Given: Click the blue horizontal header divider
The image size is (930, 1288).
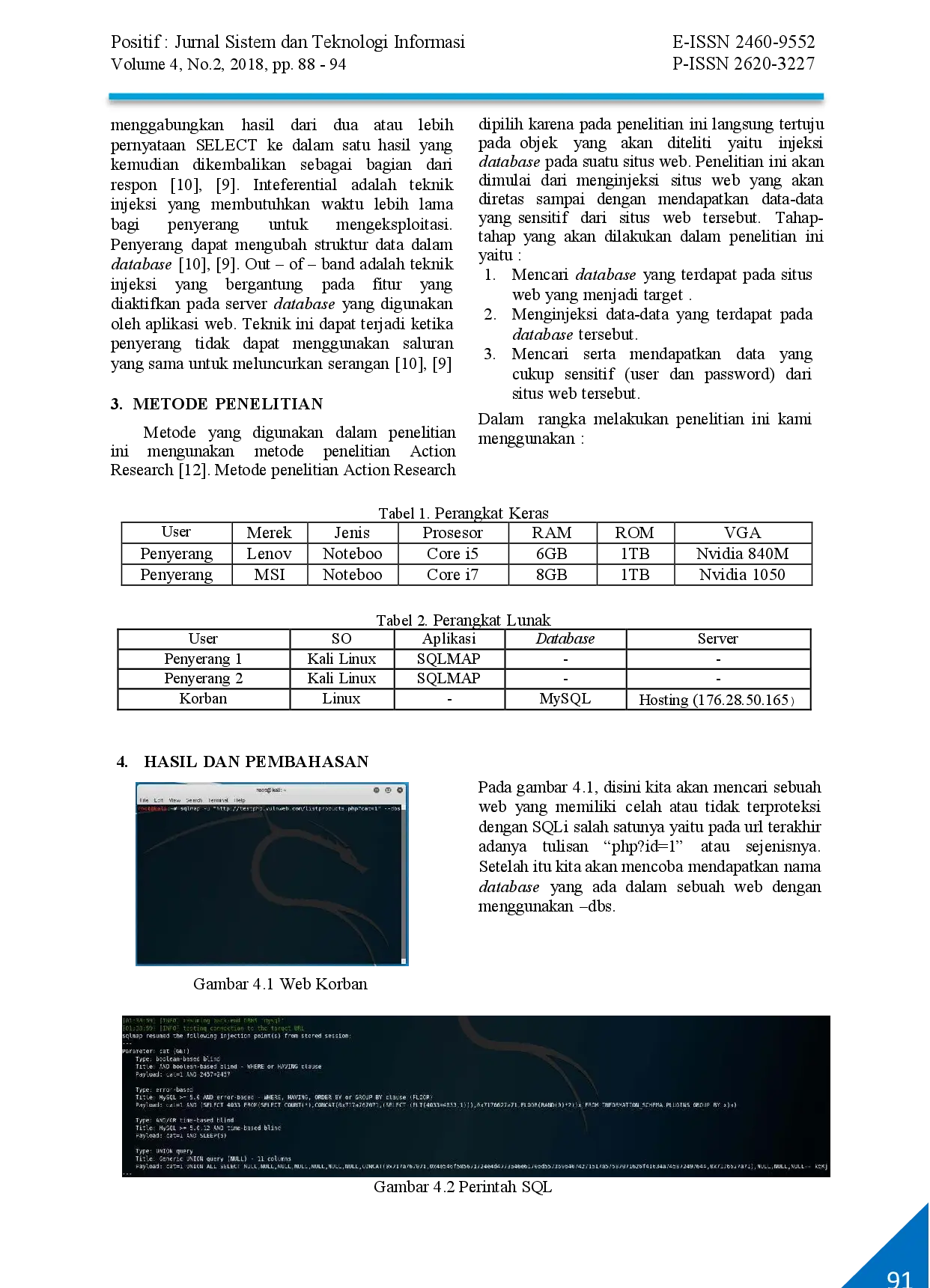Looking at the screenshot, I should click(x=465, y=97).
